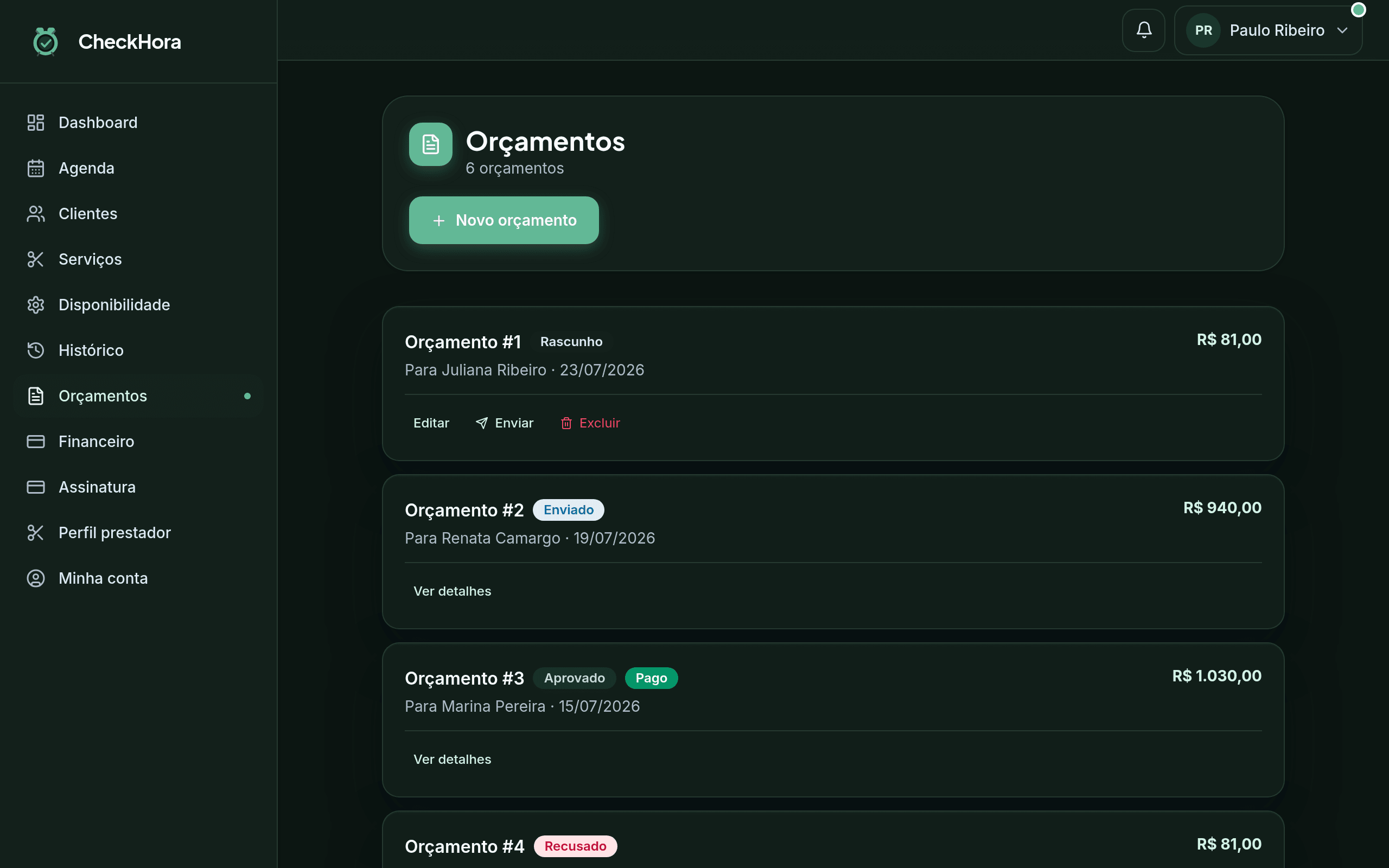Click the Dashboard grid icon

(x=36, y=122)
